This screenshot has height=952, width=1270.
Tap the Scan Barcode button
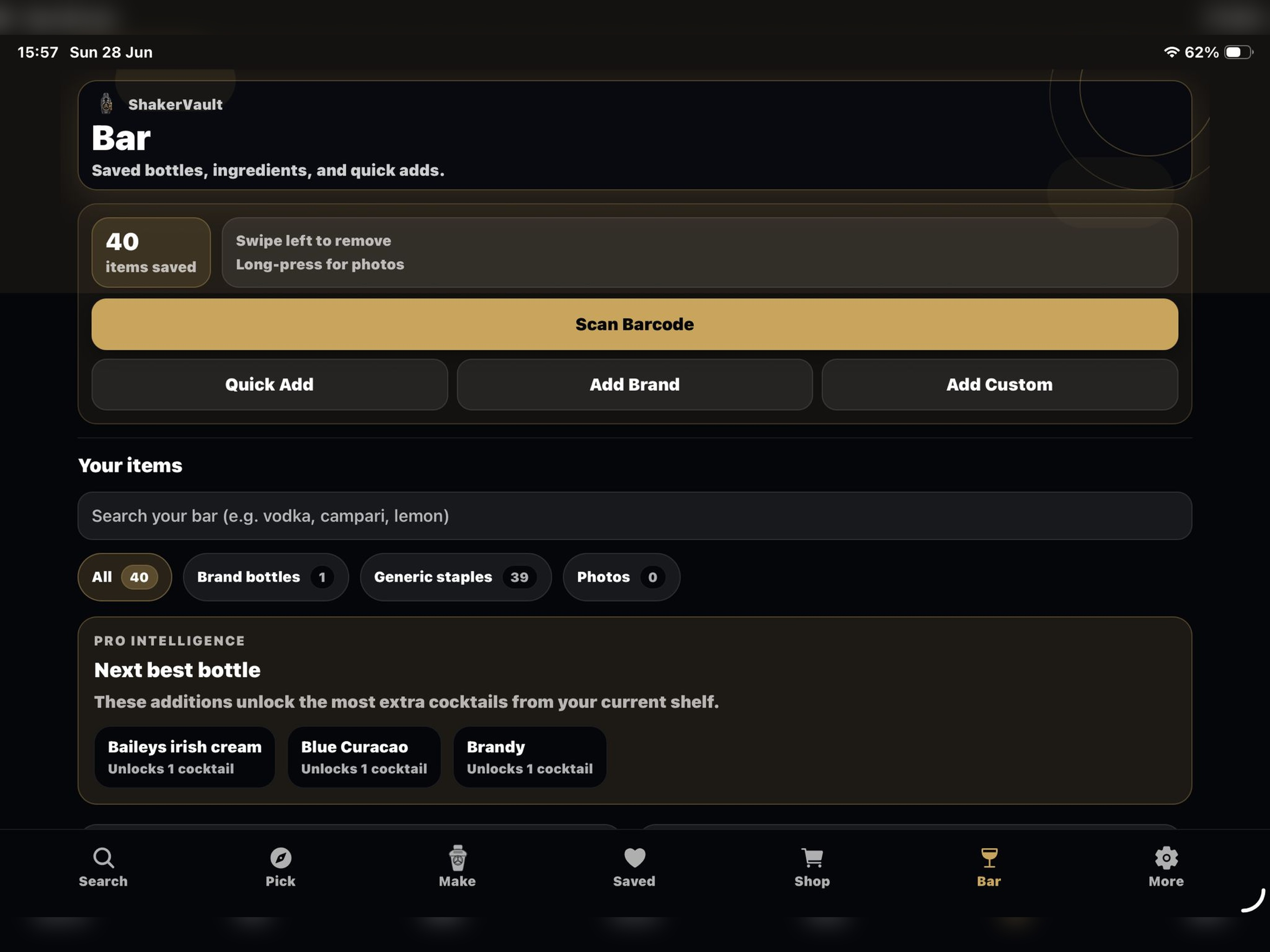(635, 324)
